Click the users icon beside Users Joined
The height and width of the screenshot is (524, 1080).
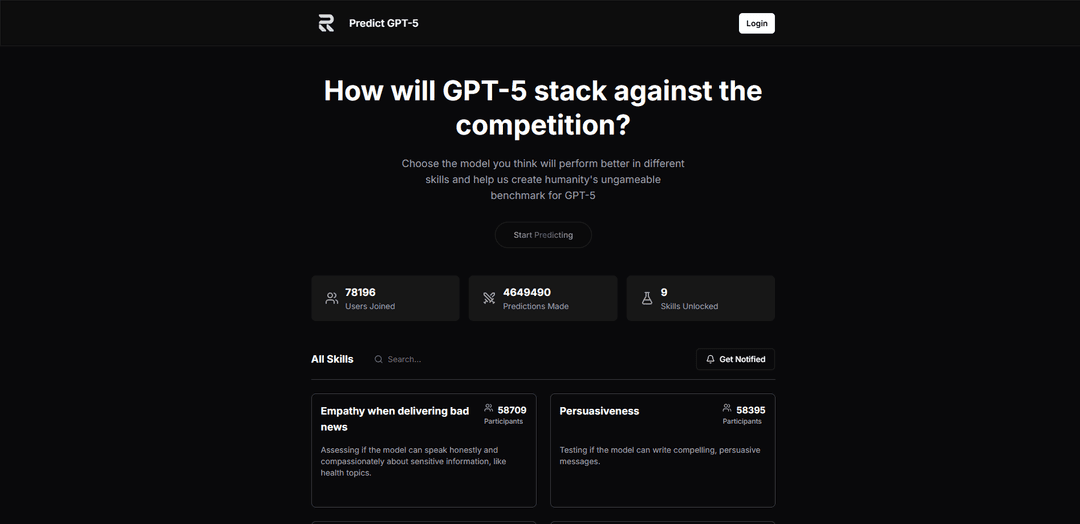point(331,298)
